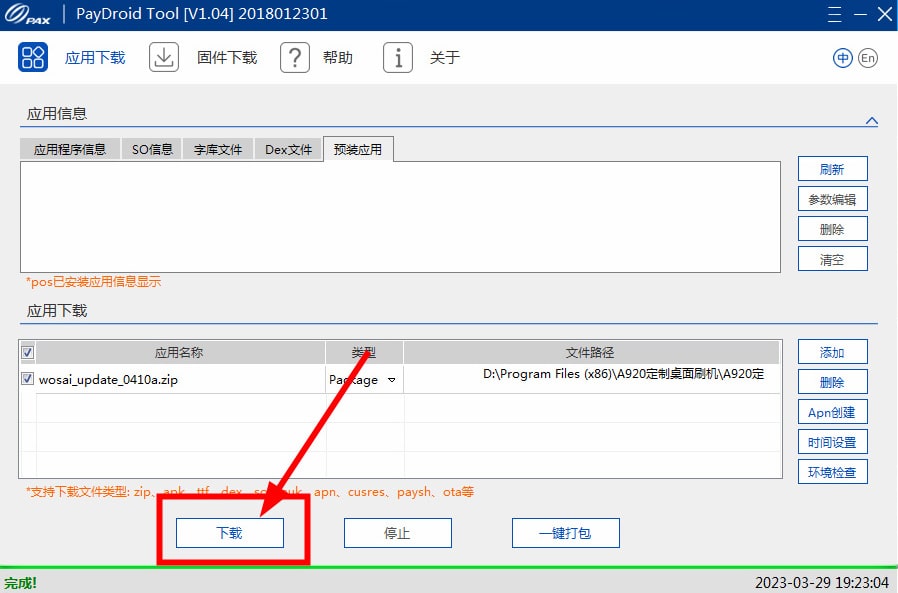Collapse the 应用信息 section chevron

(872, 120)
